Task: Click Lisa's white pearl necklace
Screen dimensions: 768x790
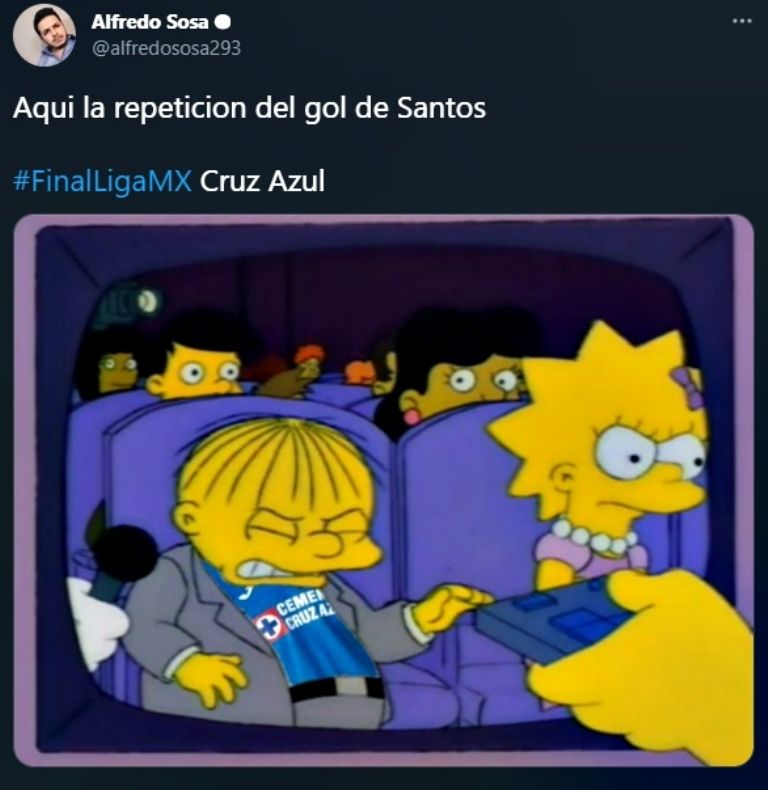Action: (594, 536)
